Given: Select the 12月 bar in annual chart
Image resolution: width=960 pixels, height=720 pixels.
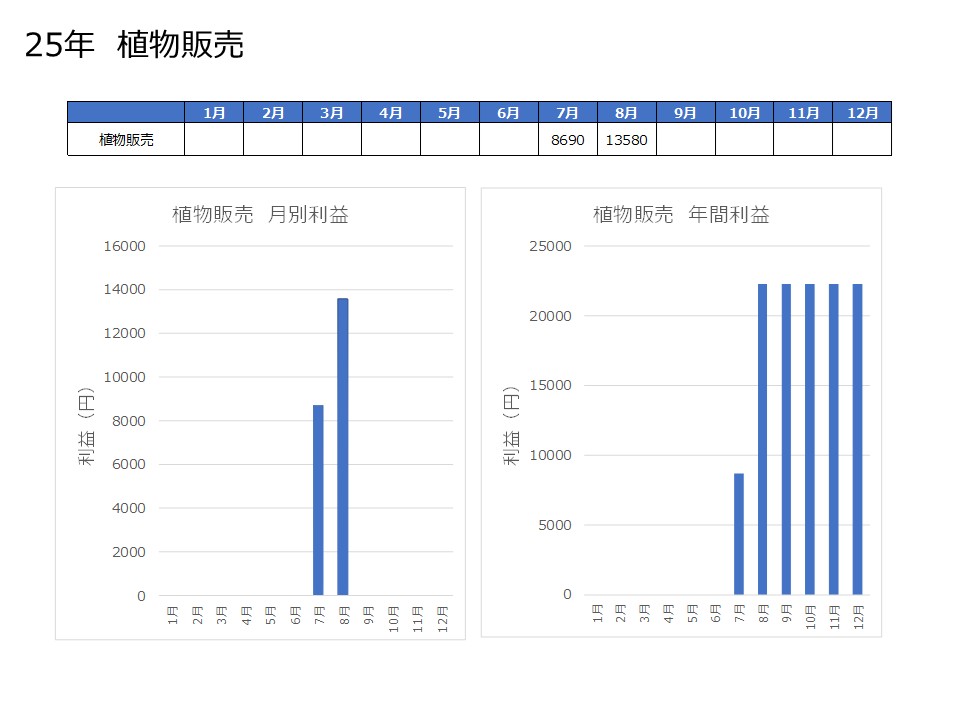Looking at the screenshot, I should [858, 439].
